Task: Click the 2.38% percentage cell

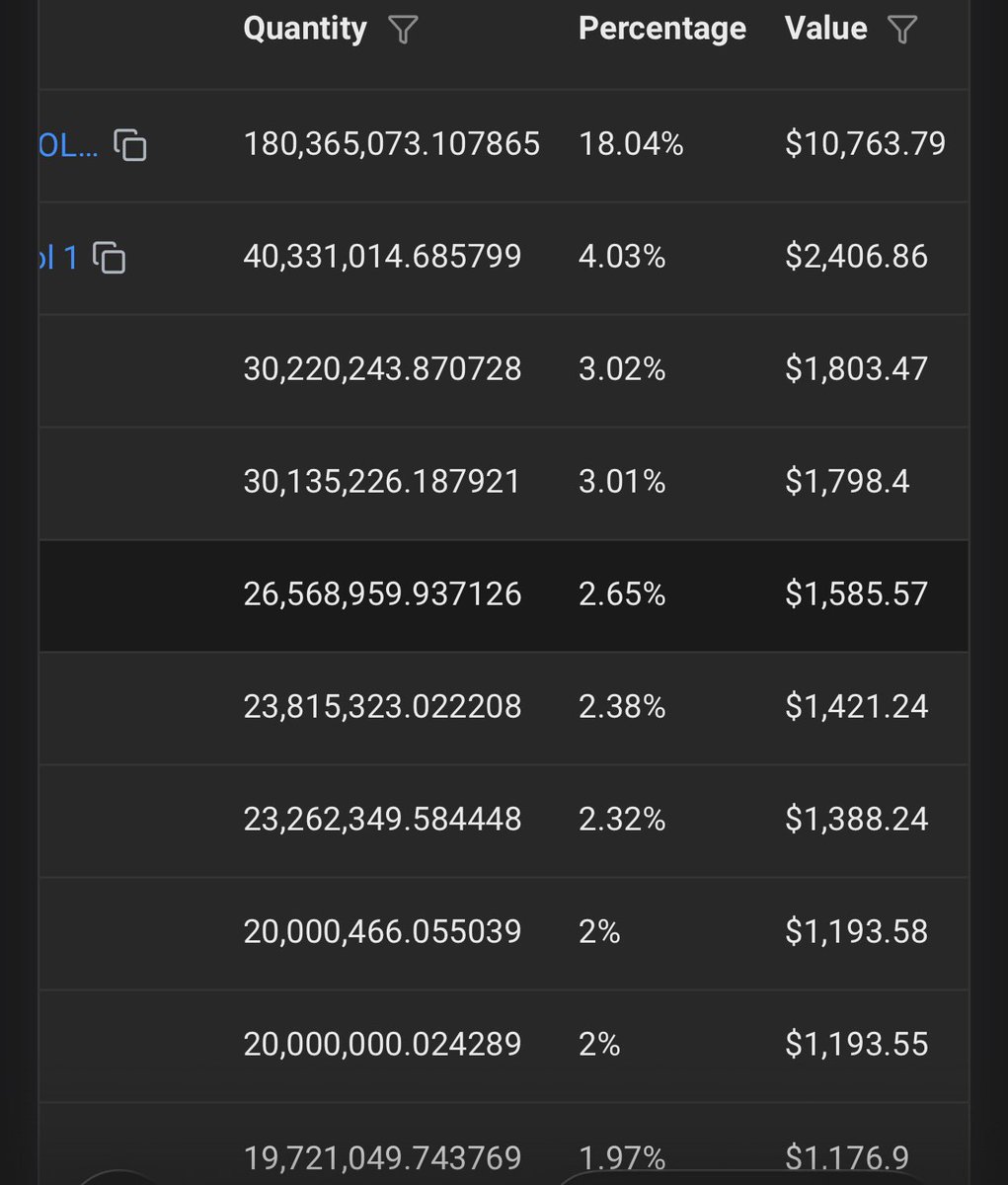Action: [x=622, y=707]
